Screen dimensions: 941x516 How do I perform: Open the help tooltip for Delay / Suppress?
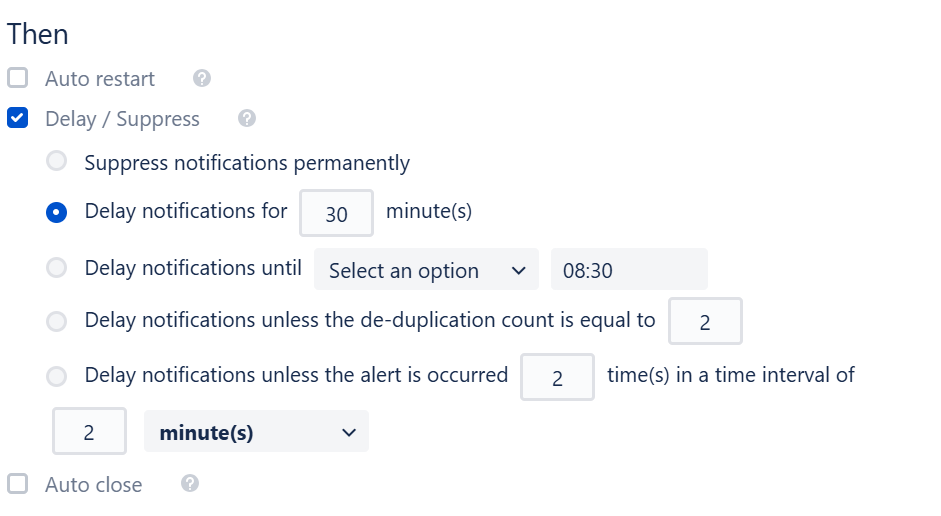247,118
